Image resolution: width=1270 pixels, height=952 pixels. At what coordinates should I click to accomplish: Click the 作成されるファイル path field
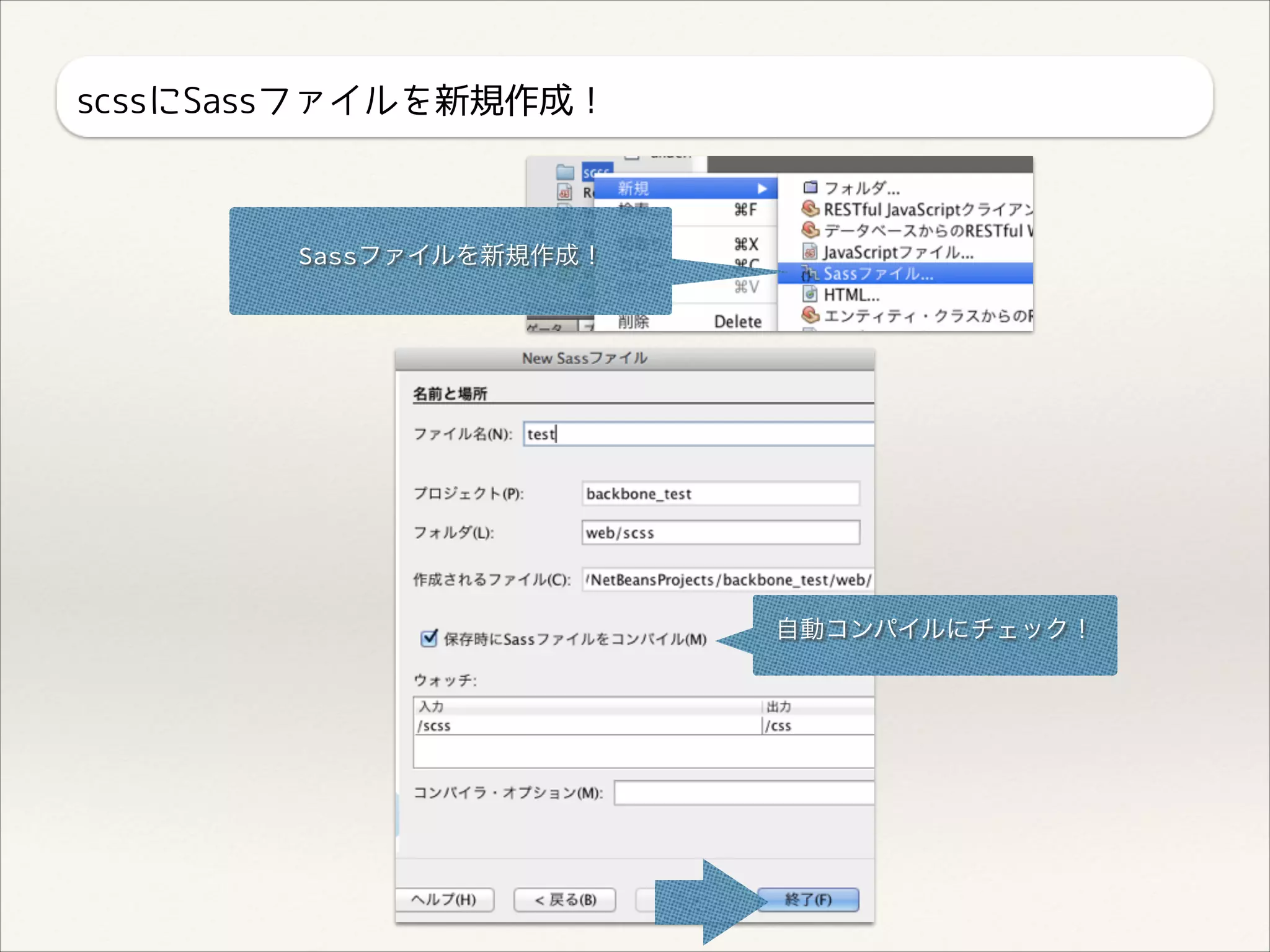728,580
